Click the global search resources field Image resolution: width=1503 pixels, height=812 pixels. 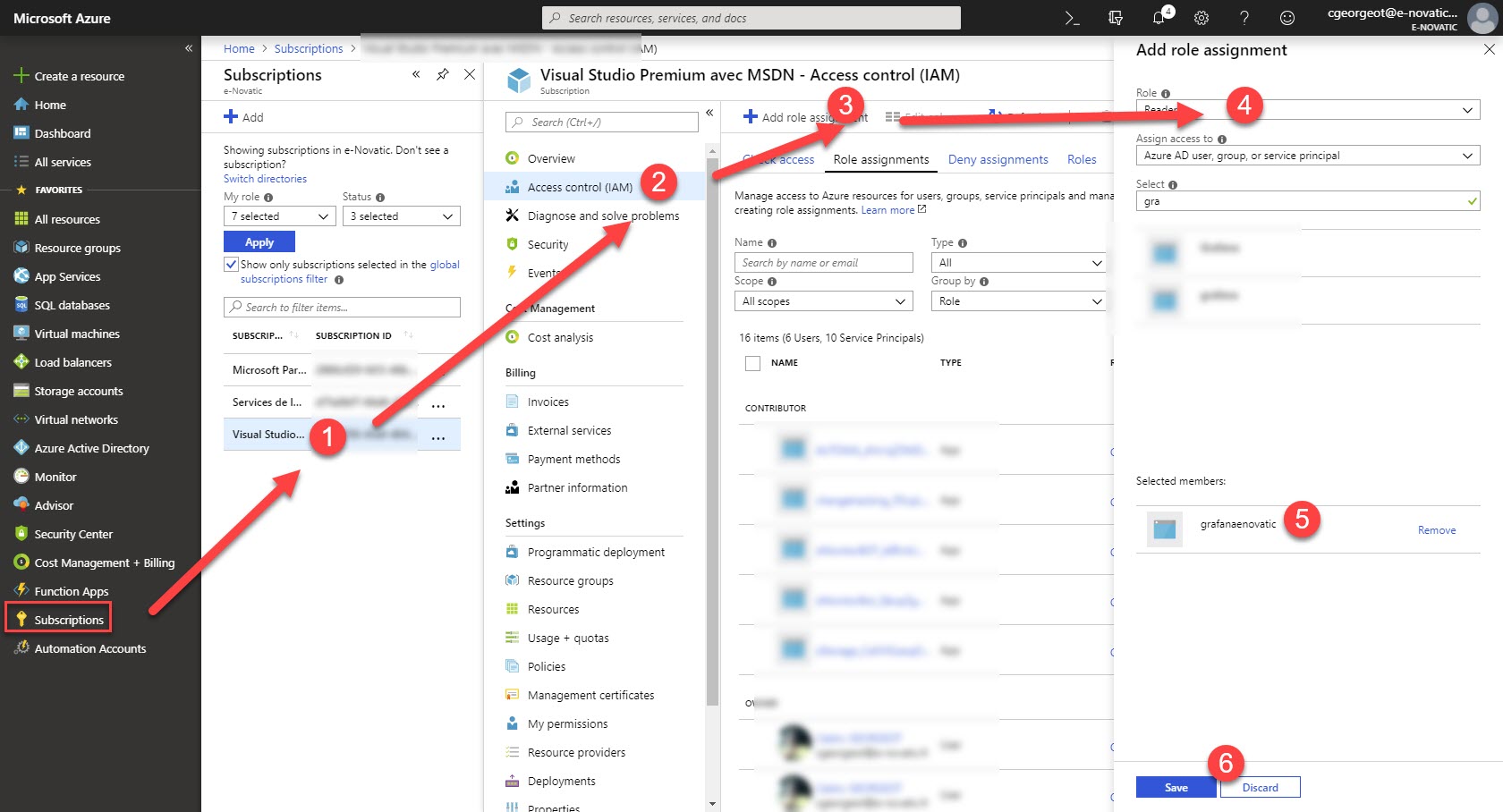pyautogui.click(x=751, y=18)
